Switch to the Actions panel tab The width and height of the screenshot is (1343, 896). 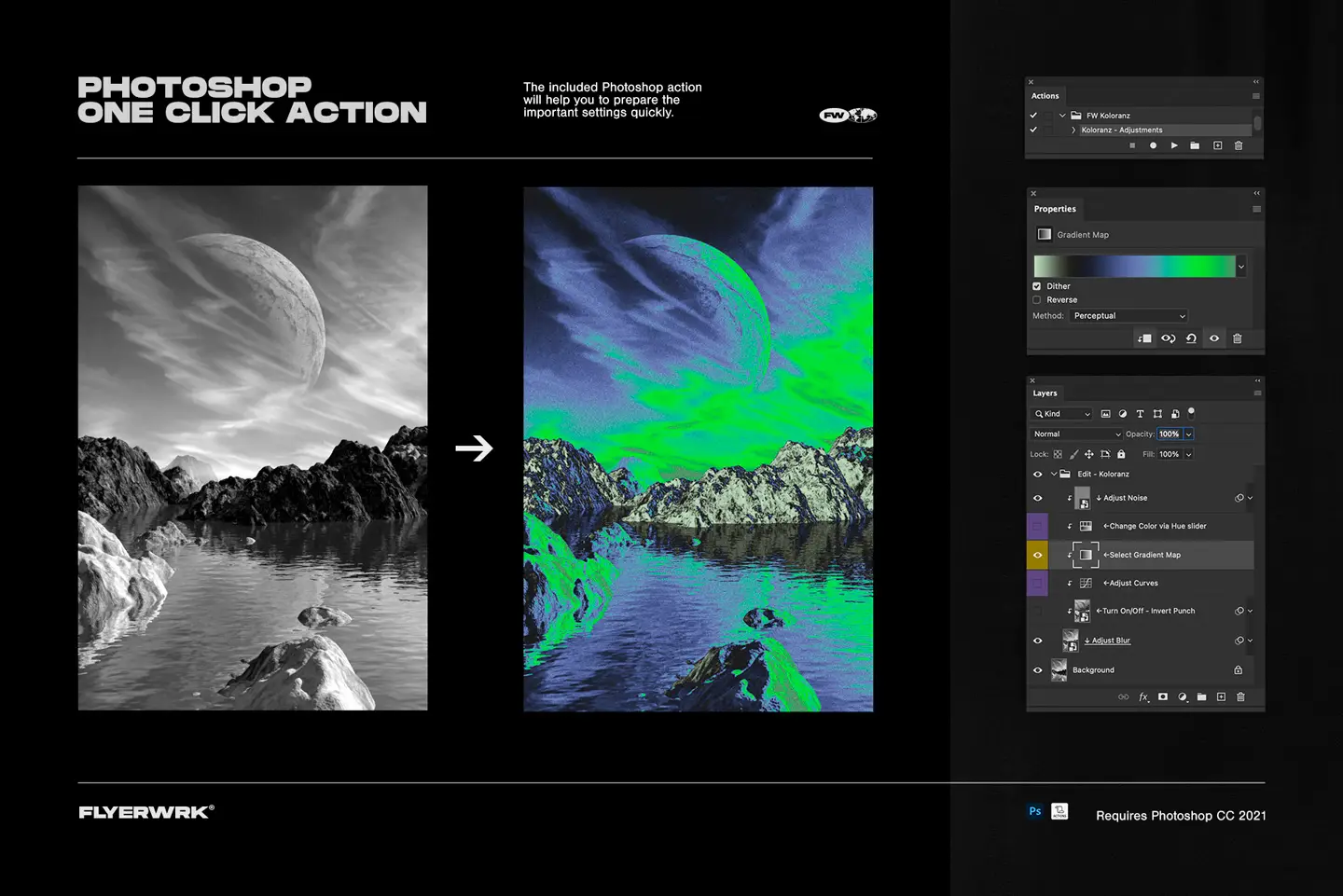tap(1045, 95)
